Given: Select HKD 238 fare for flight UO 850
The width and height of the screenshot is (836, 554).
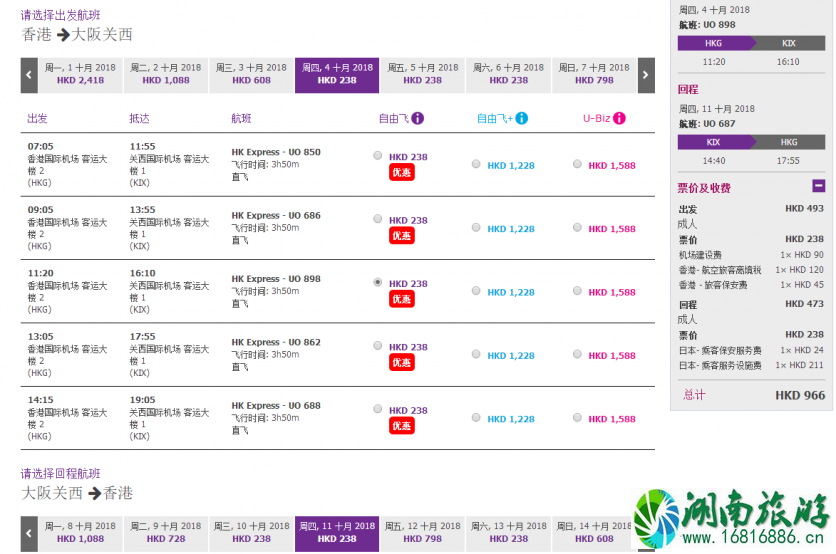Looking at the screenshot, I should pyautogui.click(x=377, y=156).
